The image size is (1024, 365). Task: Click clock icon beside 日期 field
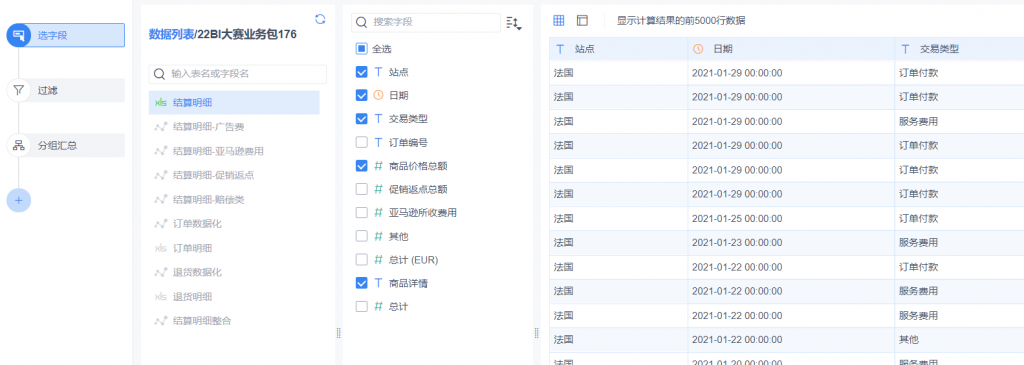(378, 95)
